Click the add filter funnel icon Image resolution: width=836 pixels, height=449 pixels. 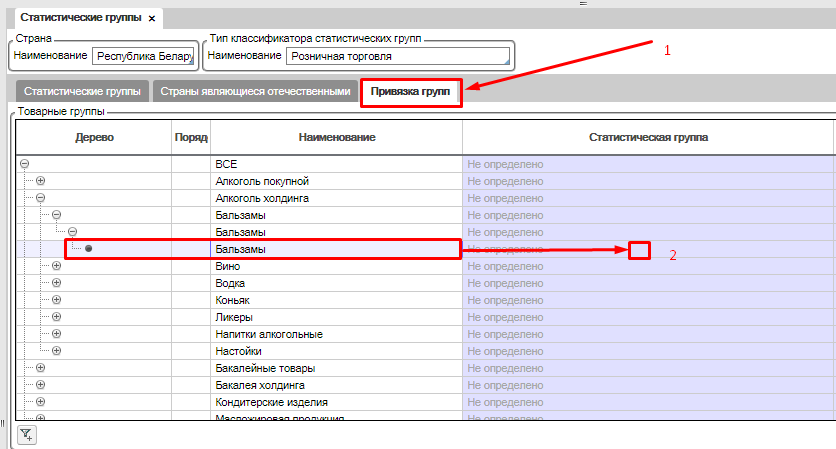[x=27, y=434]
